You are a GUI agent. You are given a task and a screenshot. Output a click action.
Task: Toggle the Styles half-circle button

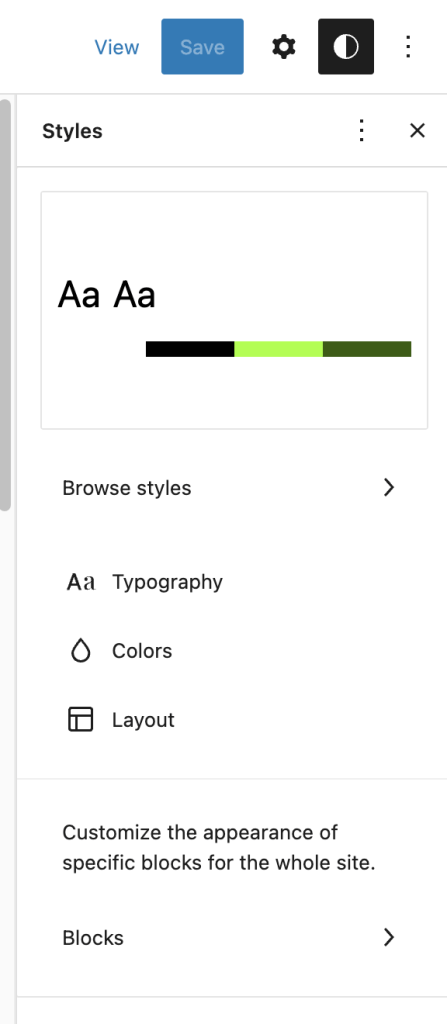[x=346, y=47]
